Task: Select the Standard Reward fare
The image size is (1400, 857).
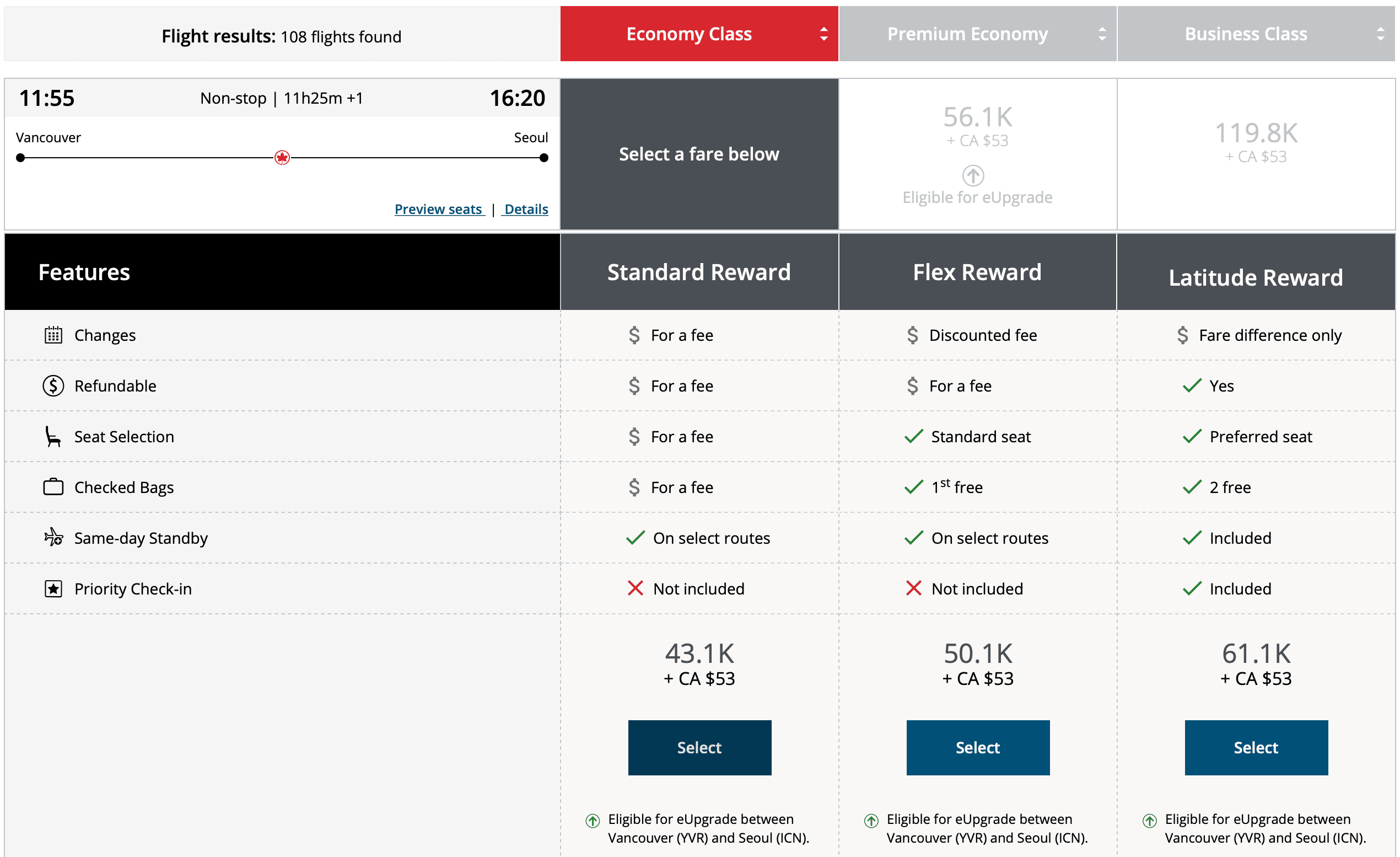Action: (x=699, y=747)
